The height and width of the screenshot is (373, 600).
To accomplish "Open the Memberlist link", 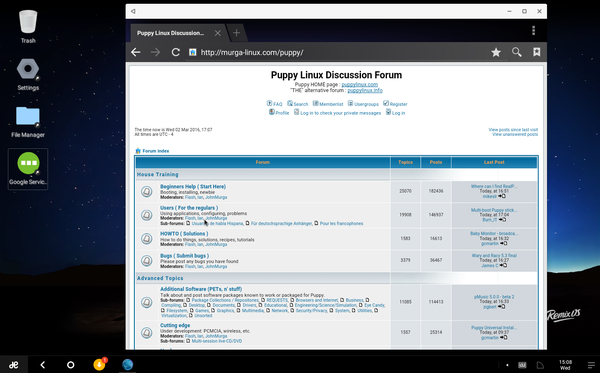I will click(x=328, y=104).
